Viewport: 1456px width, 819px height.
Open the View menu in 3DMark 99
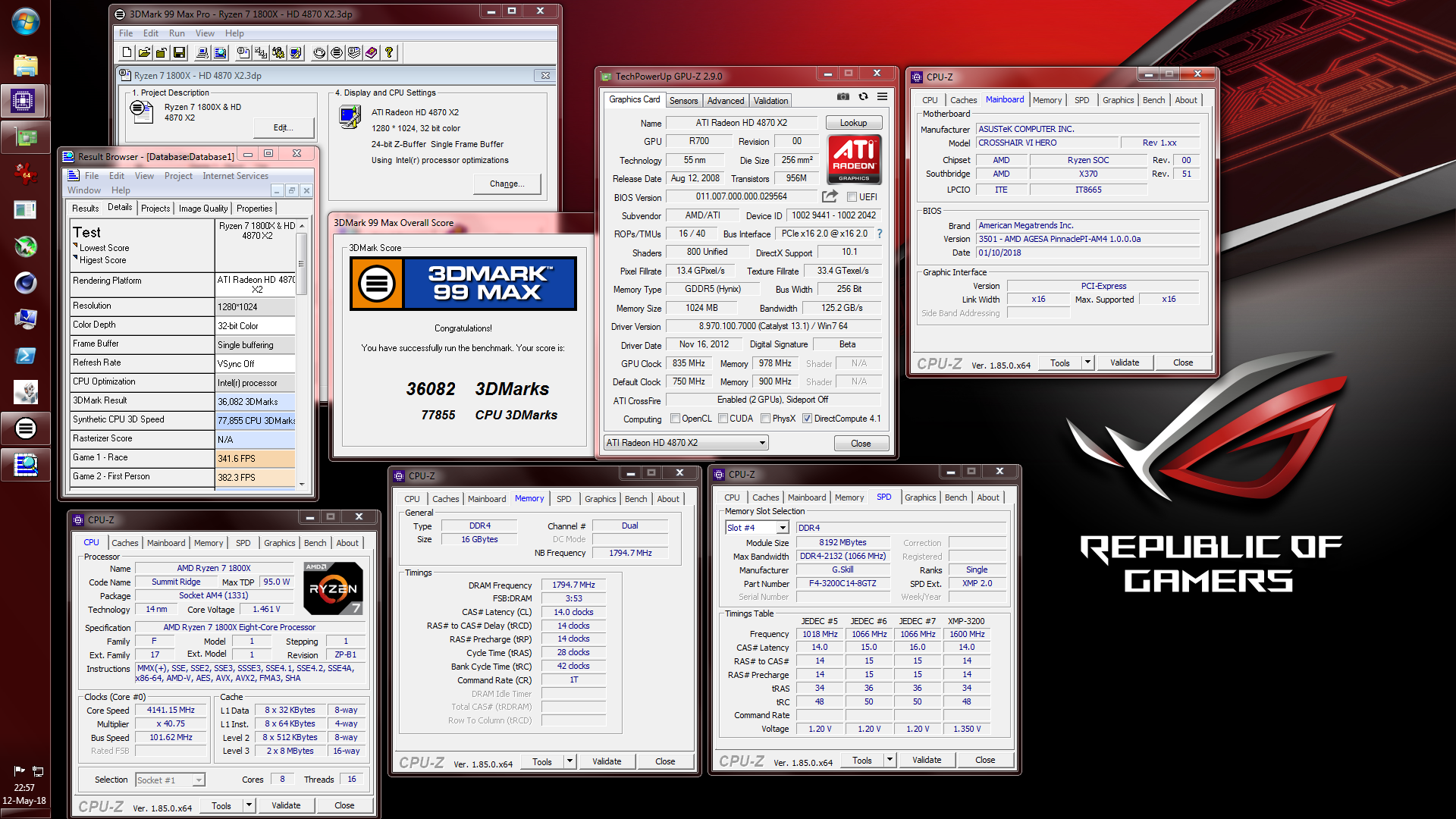point(205,33)
